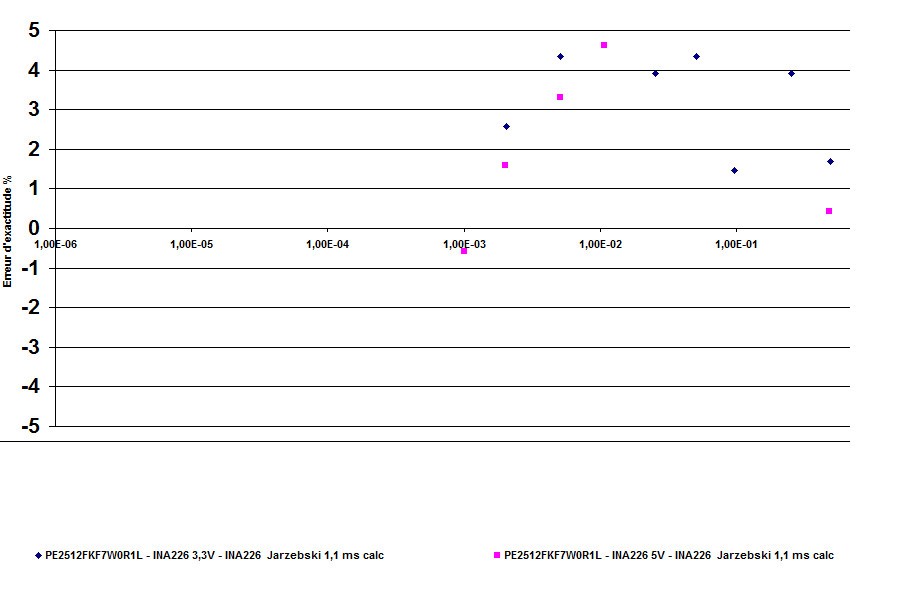Click the pink data point near value 0.4
This screenshot has width=910, height=604.
[x=829, y=211]
